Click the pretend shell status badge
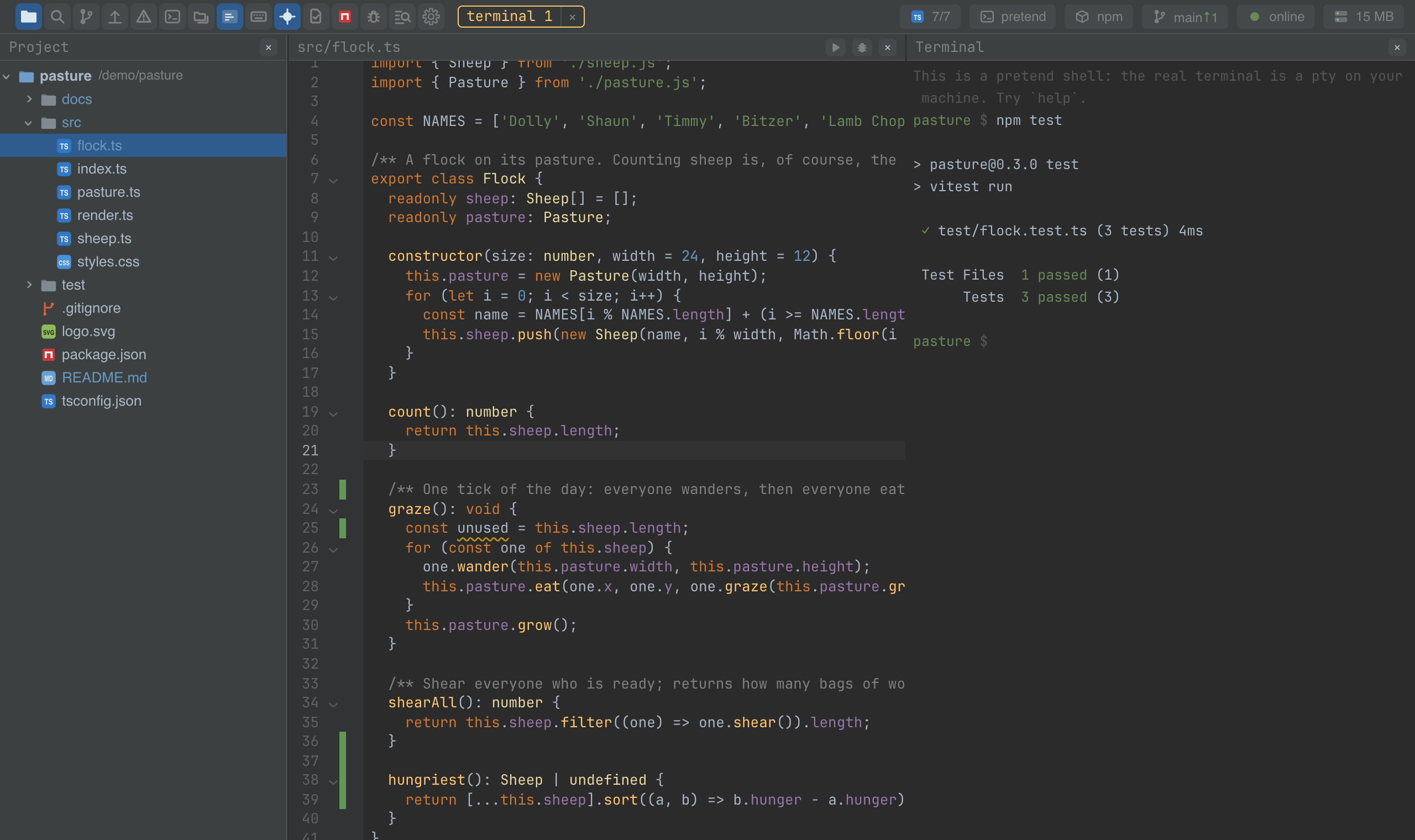 (1013, 17)
